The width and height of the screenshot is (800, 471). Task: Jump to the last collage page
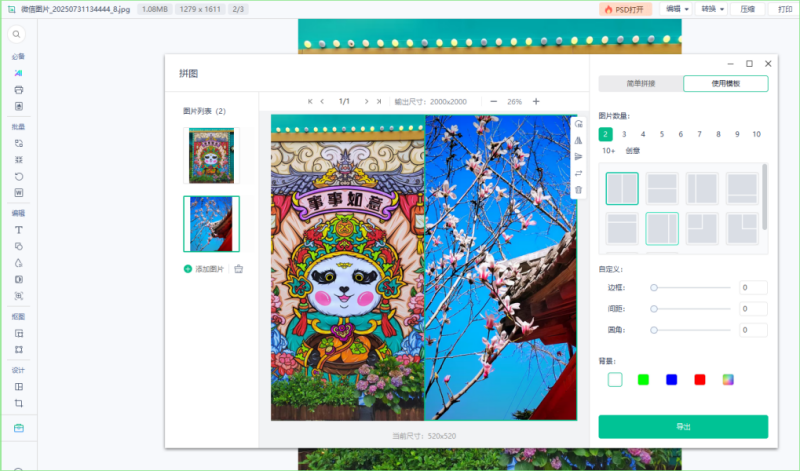pos(379,102)
